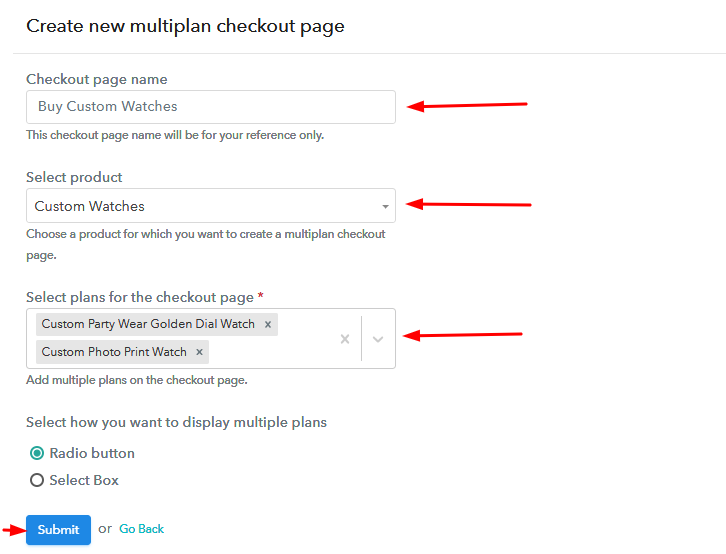Click the "Select product" field label
The width and height of the screenshot is (726, 554).
click(x=74, y=177)
